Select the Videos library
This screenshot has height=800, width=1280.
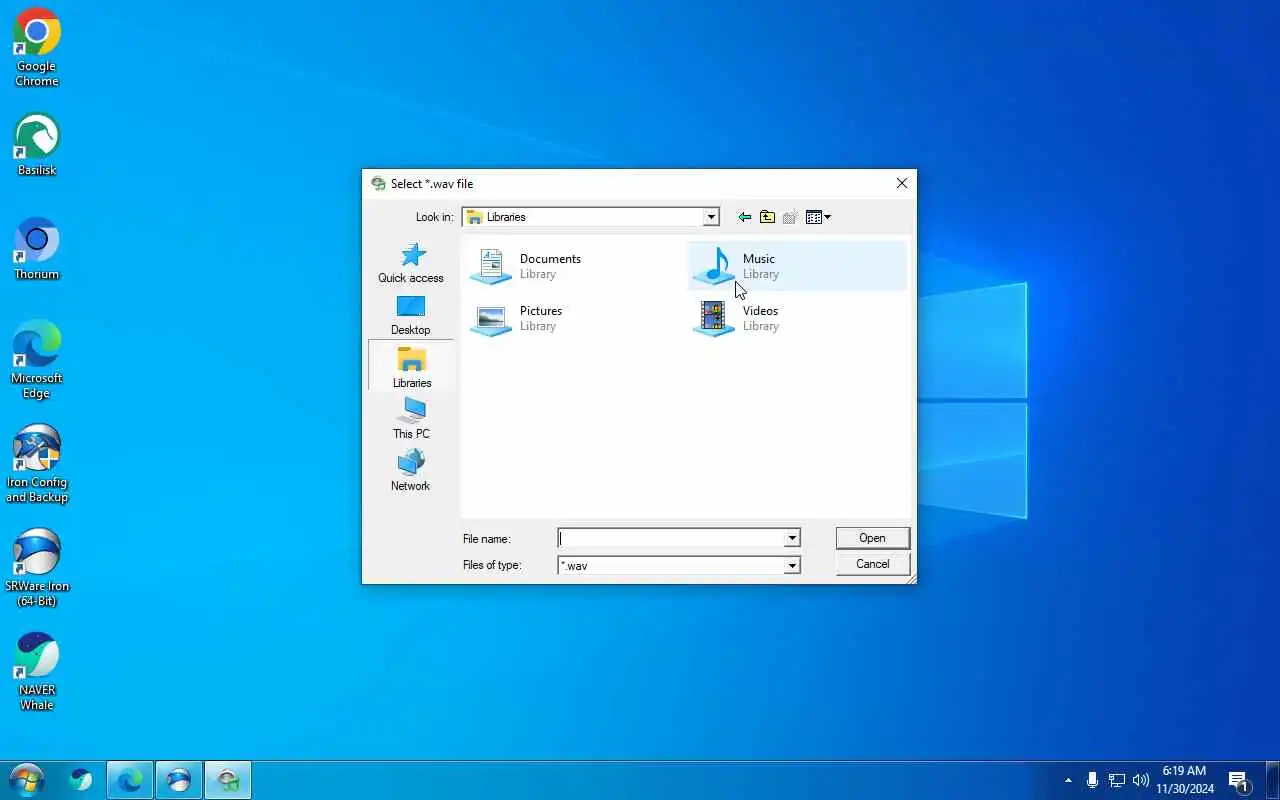tap(797, 318)
